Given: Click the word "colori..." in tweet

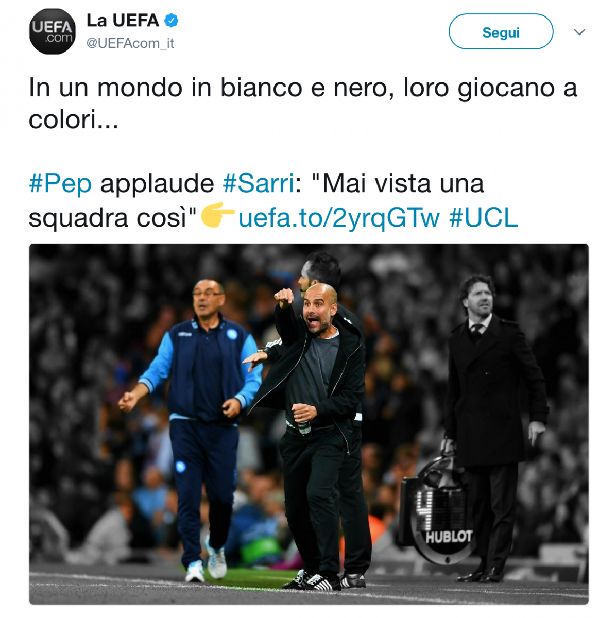Looking at the screenshot, I should coord(73,119).
